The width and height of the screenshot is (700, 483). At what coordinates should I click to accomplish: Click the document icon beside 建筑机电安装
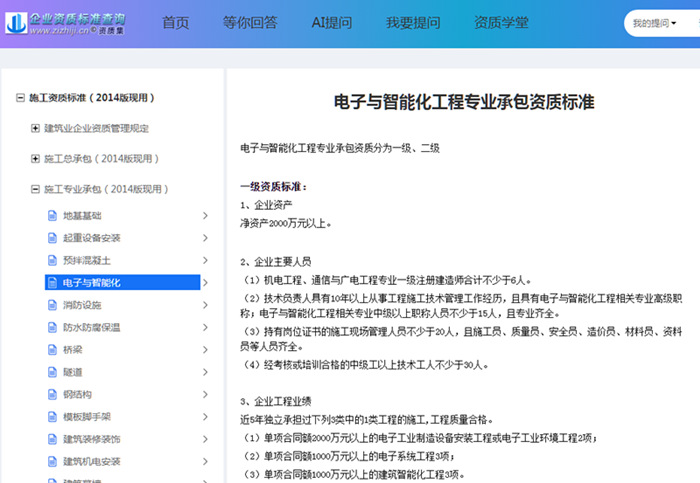(52, 461)
